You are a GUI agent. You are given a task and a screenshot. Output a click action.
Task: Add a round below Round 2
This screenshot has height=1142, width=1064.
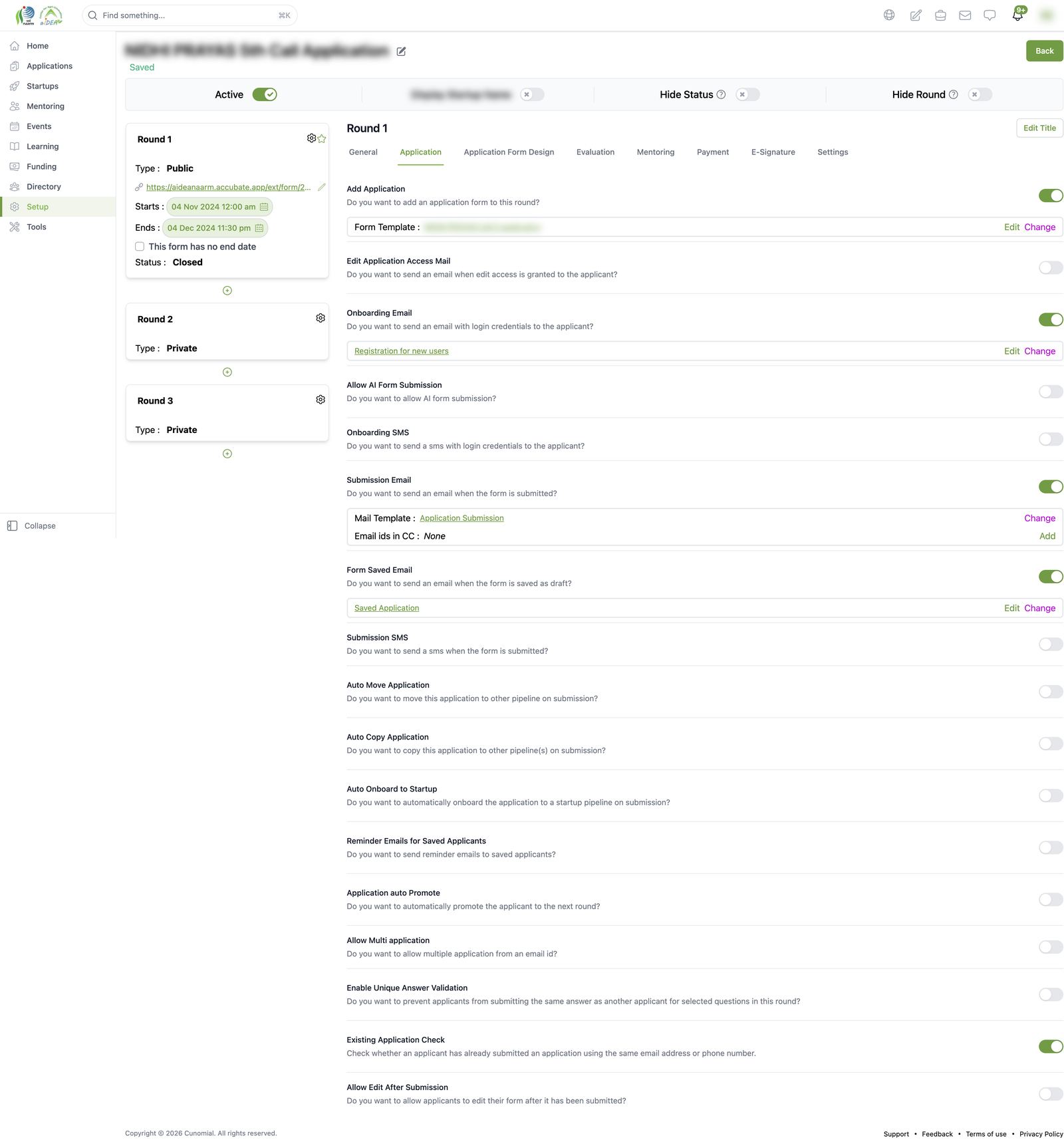click(227, 372)
